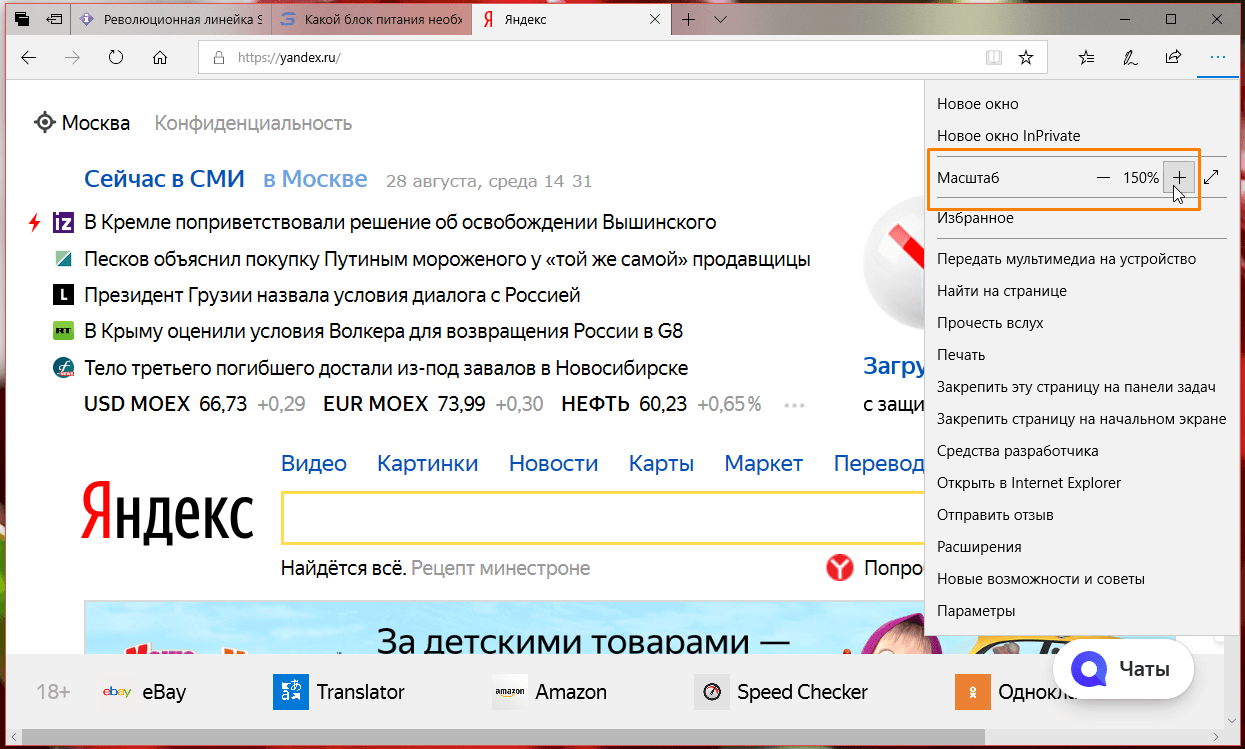Open news about Вышинского
This screenshot has height=749, width=1245.
tap(400, 221)
